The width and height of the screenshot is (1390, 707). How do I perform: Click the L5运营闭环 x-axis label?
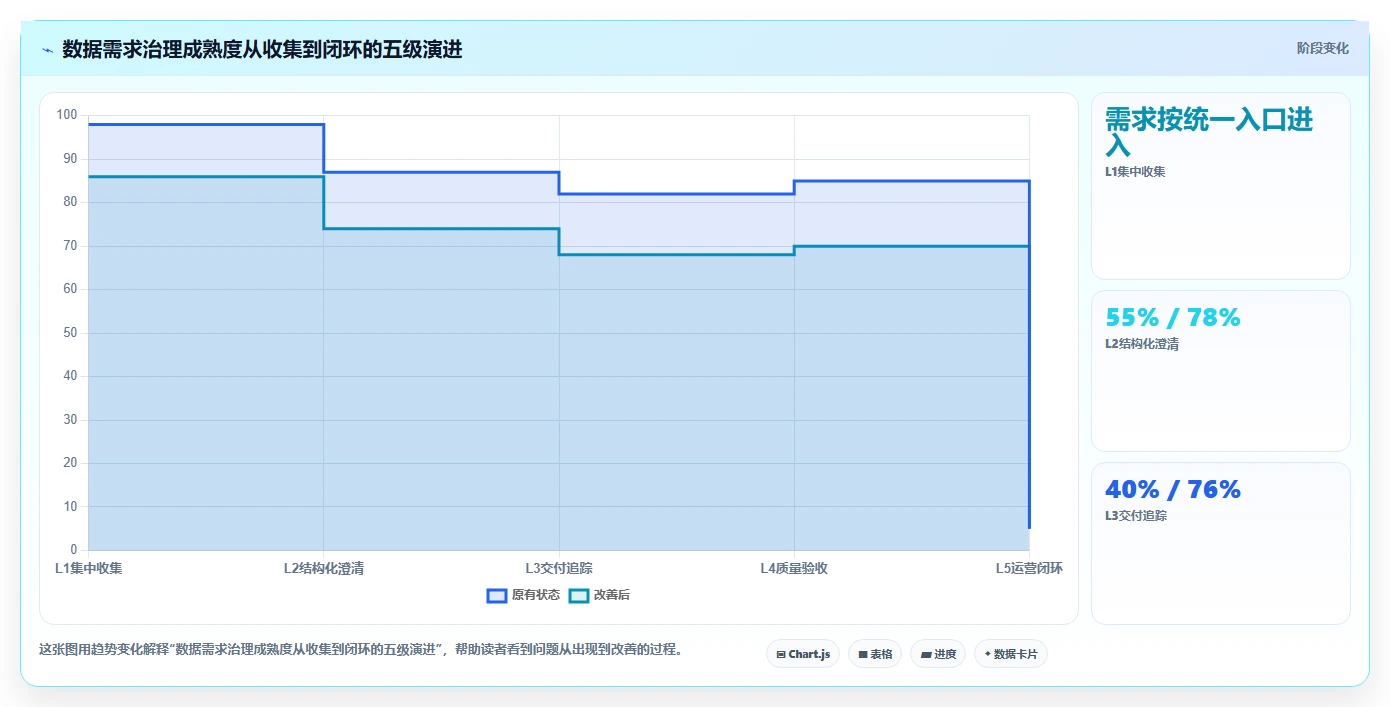tap(1029, 568)
